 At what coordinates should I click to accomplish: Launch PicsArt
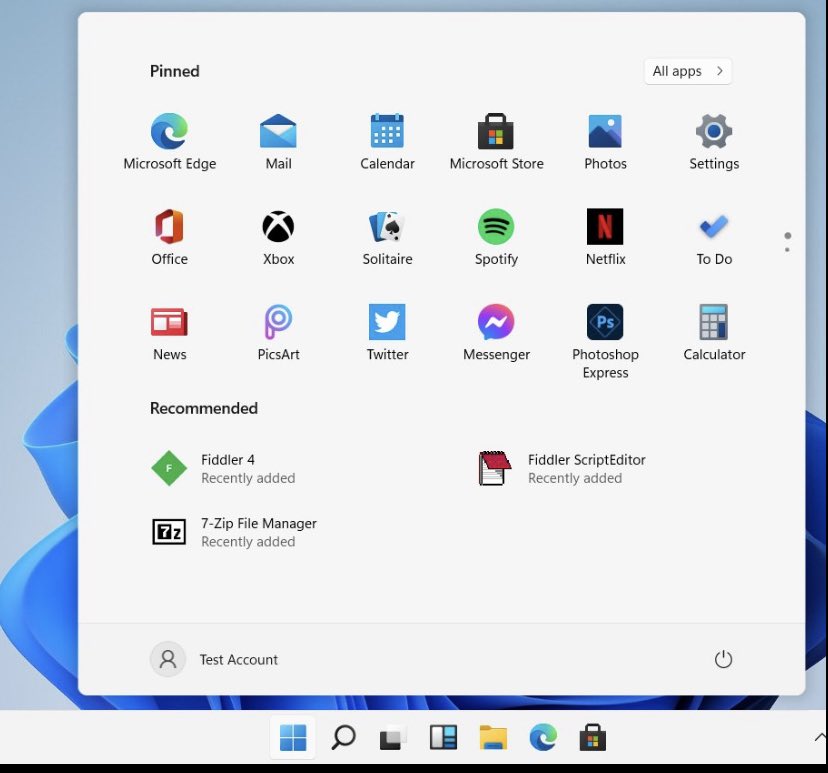[278, 333]
